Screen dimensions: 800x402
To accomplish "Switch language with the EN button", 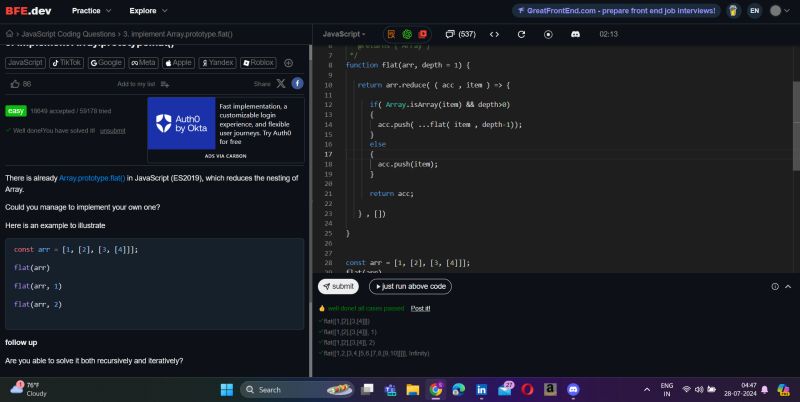I will 754,11.
